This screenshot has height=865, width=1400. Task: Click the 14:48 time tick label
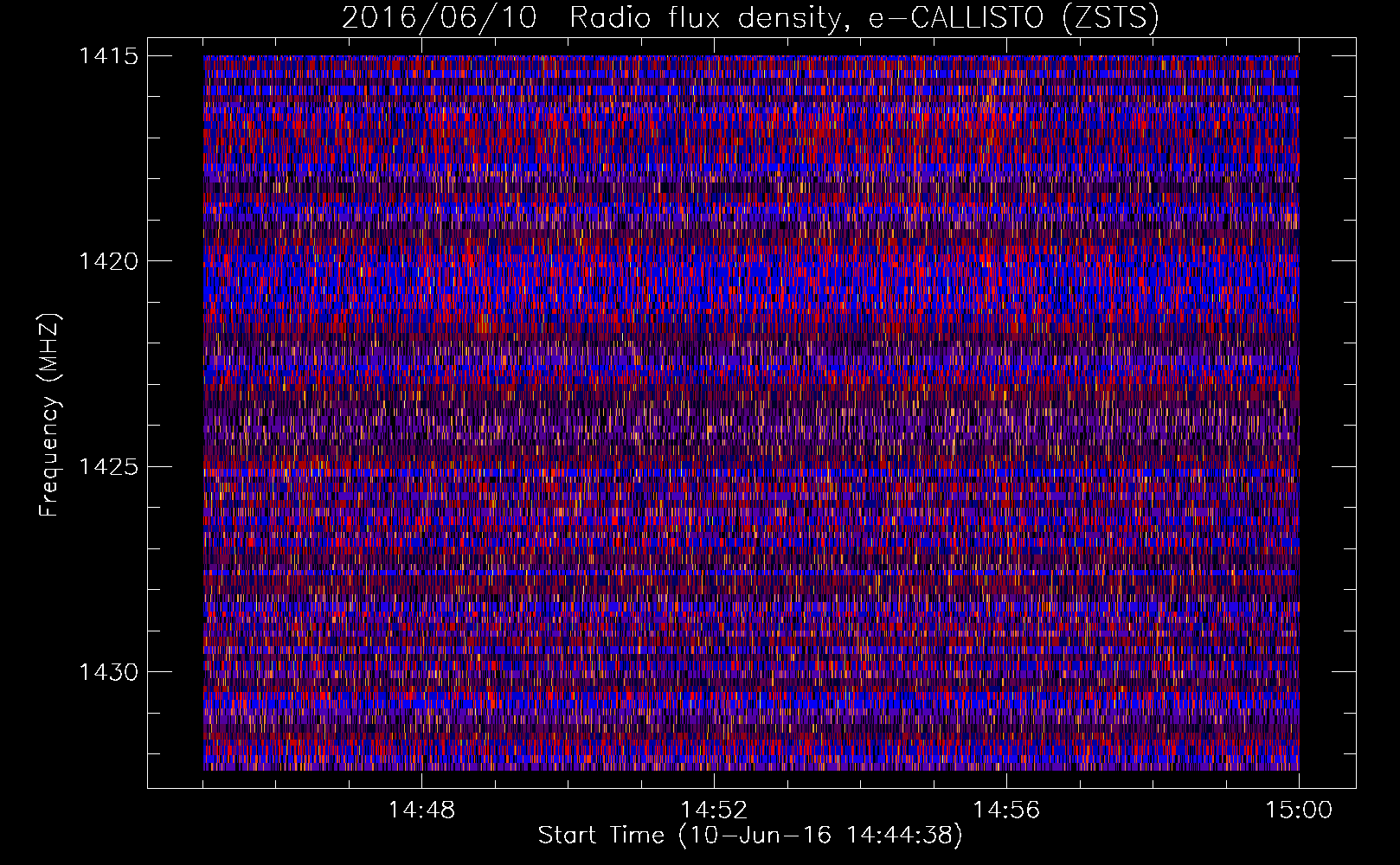421,811
